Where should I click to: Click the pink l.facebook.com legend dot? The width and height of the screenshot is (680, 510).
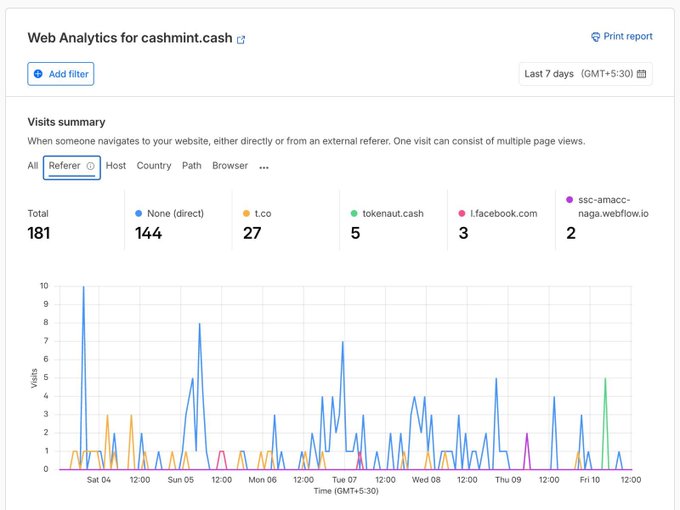coord(462,213)
